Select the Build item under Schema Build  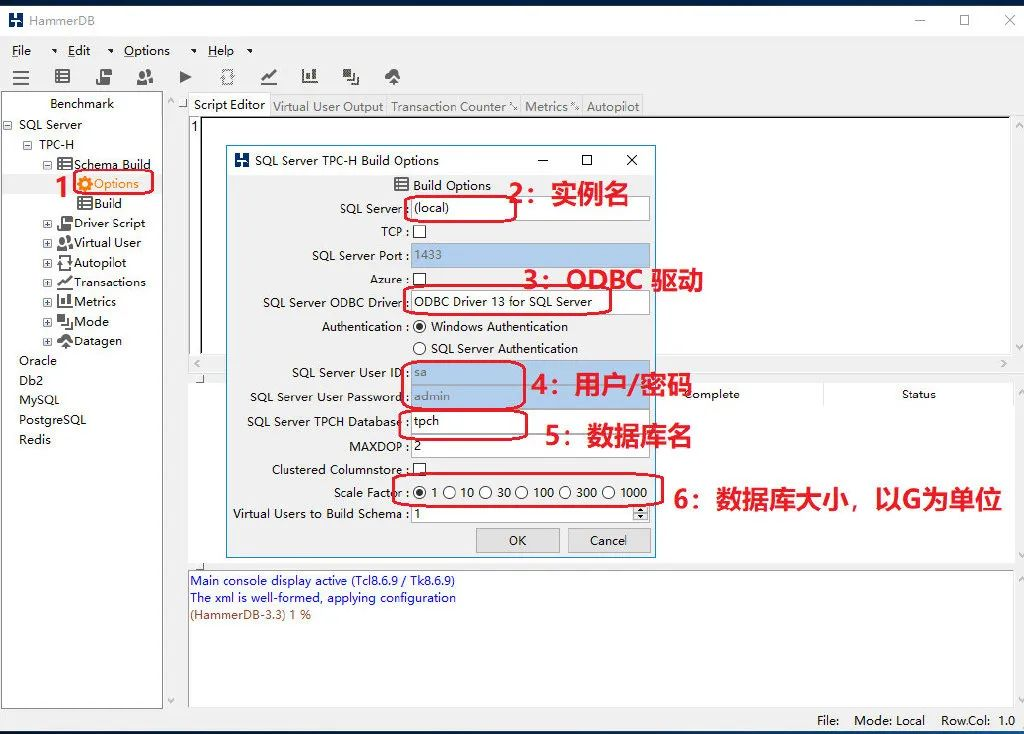coord(100,203)
